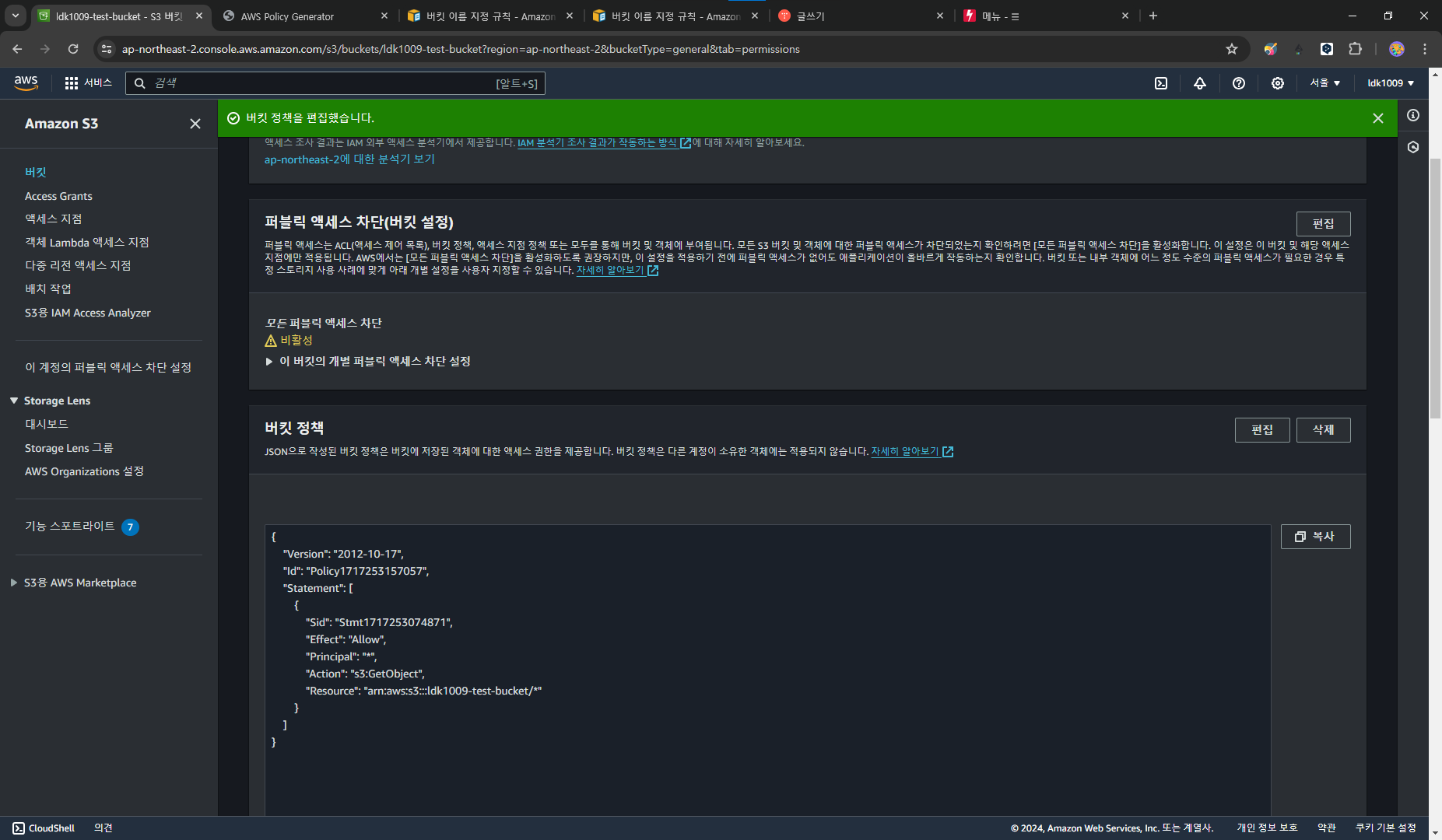1442x840 pixels.
Task: Open 자세히 알아보기 link in public access section
Action: (x=617, y=271)
